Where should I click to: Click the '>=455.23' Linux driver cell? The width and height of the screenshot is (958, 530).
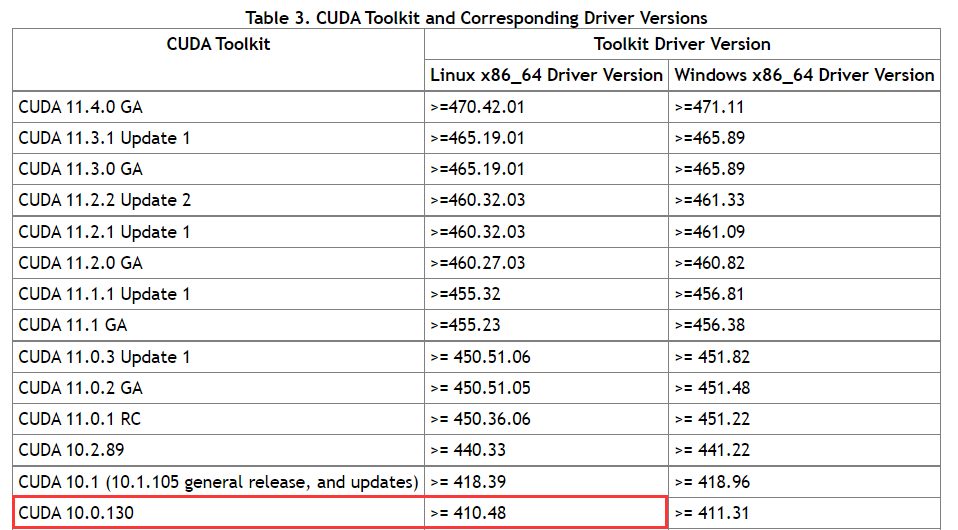click(x=546, y=325)
